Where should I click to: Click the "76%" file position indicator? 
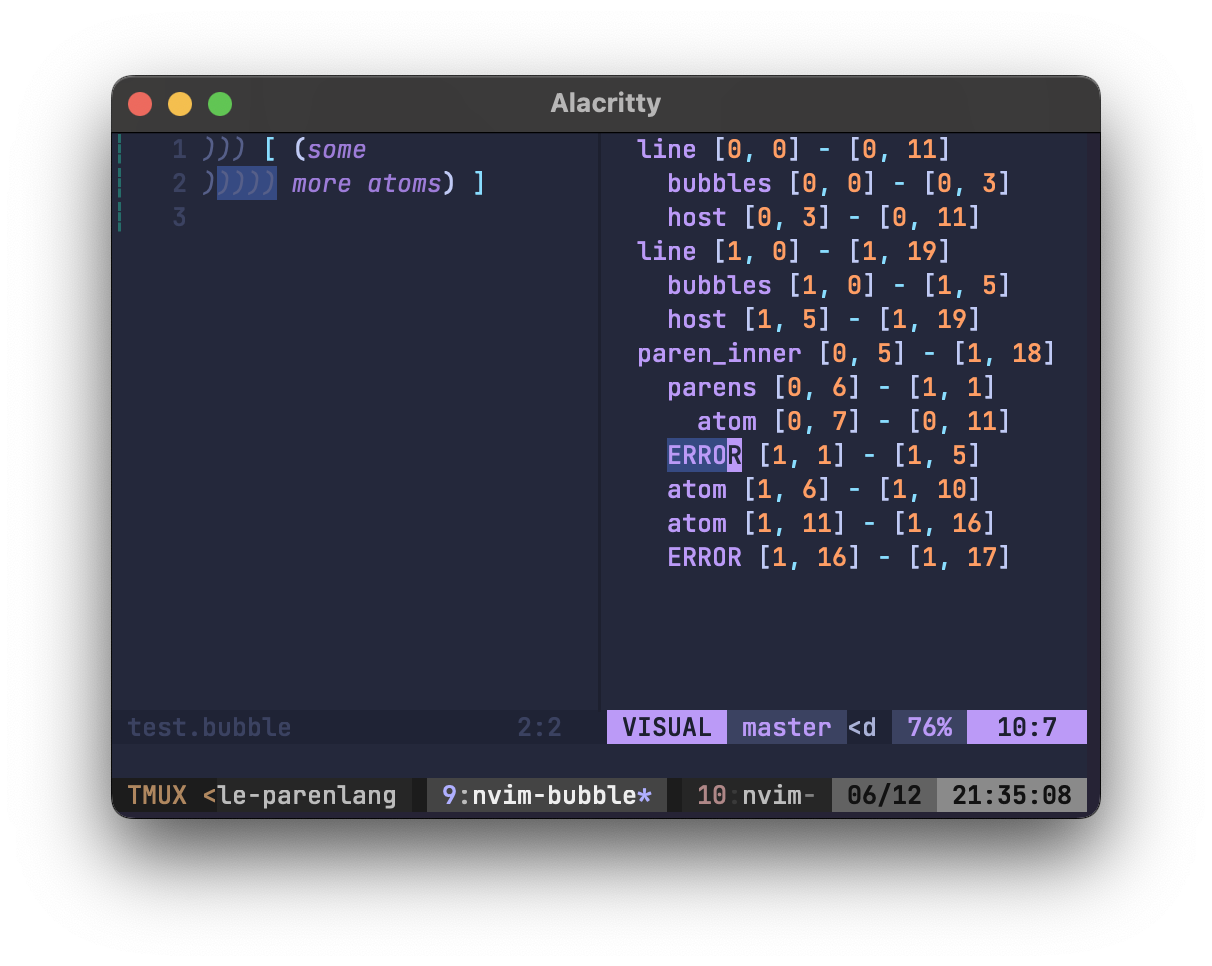(x=928, y=727)
